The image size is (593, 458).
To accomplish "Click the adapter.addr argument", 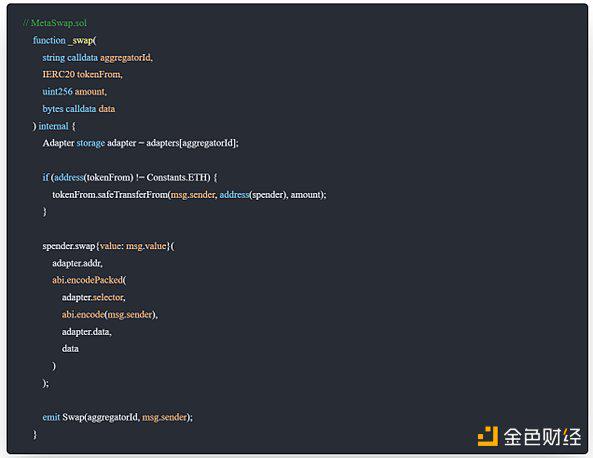I will [77, 263].
